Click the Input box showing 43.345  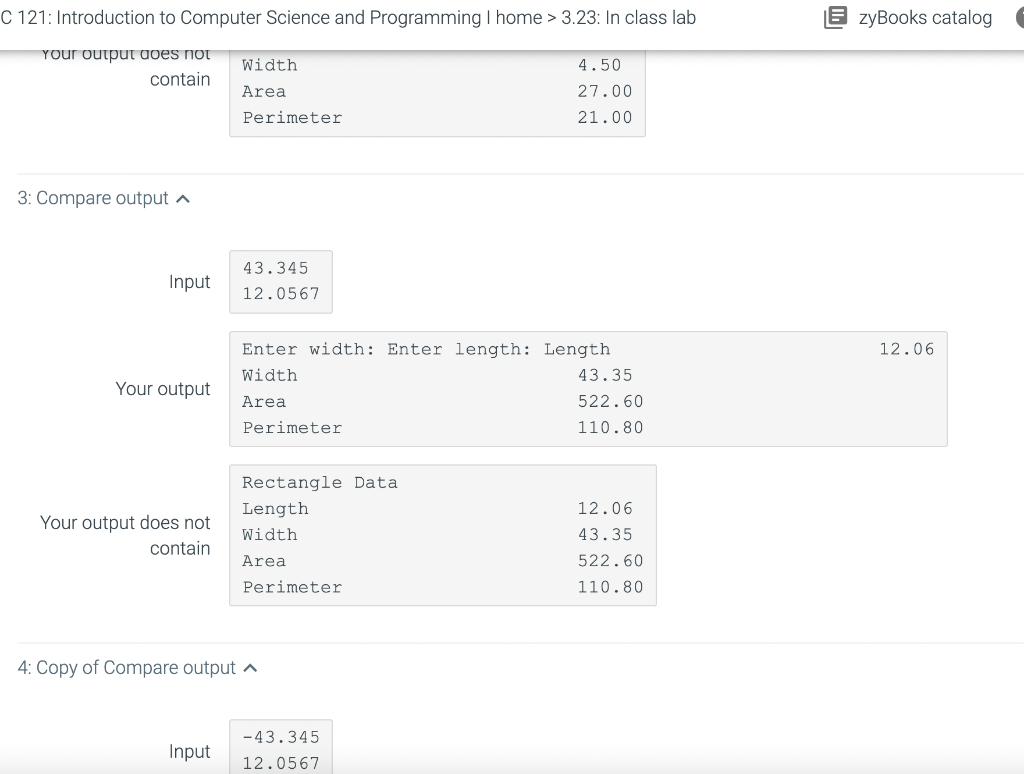point(281,281)
